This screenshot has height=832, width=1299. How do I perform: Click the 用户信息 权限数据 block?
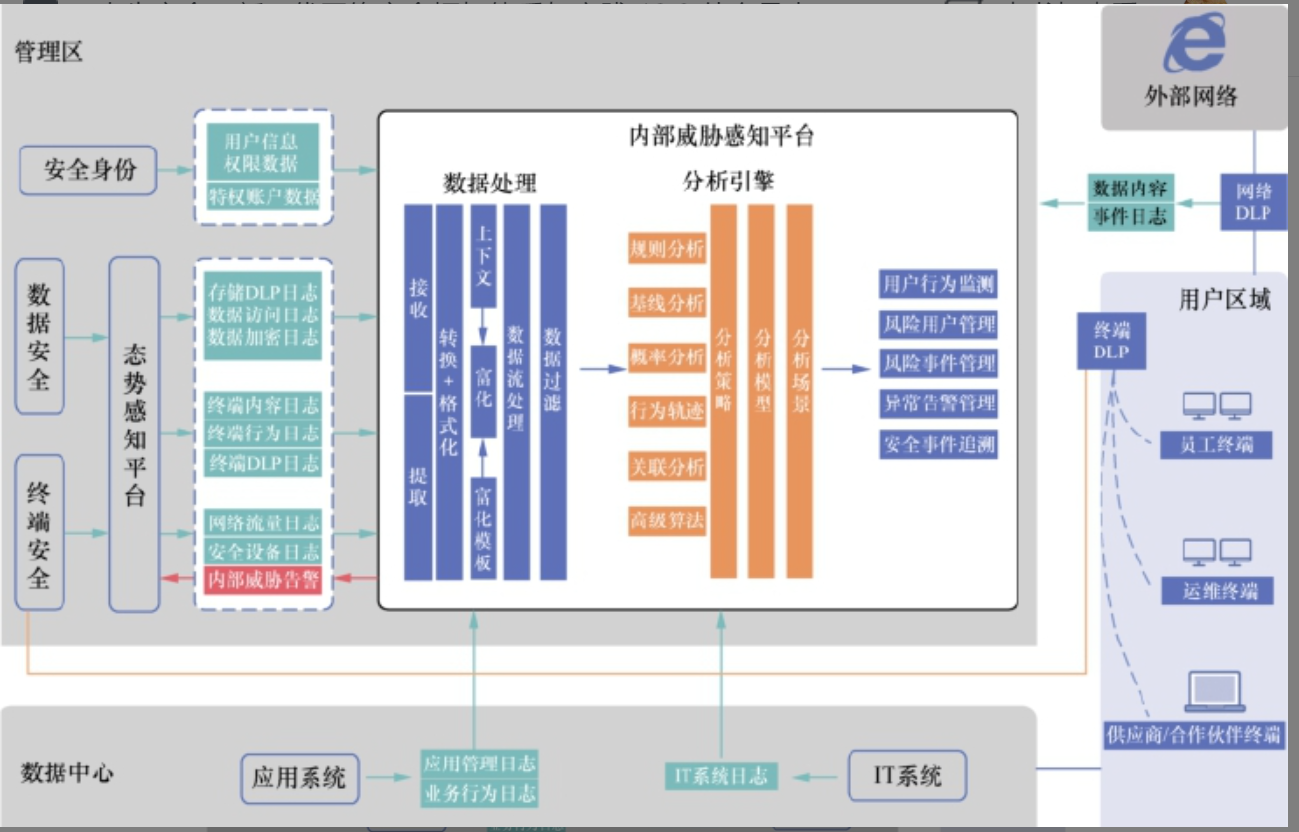point(262,151)
